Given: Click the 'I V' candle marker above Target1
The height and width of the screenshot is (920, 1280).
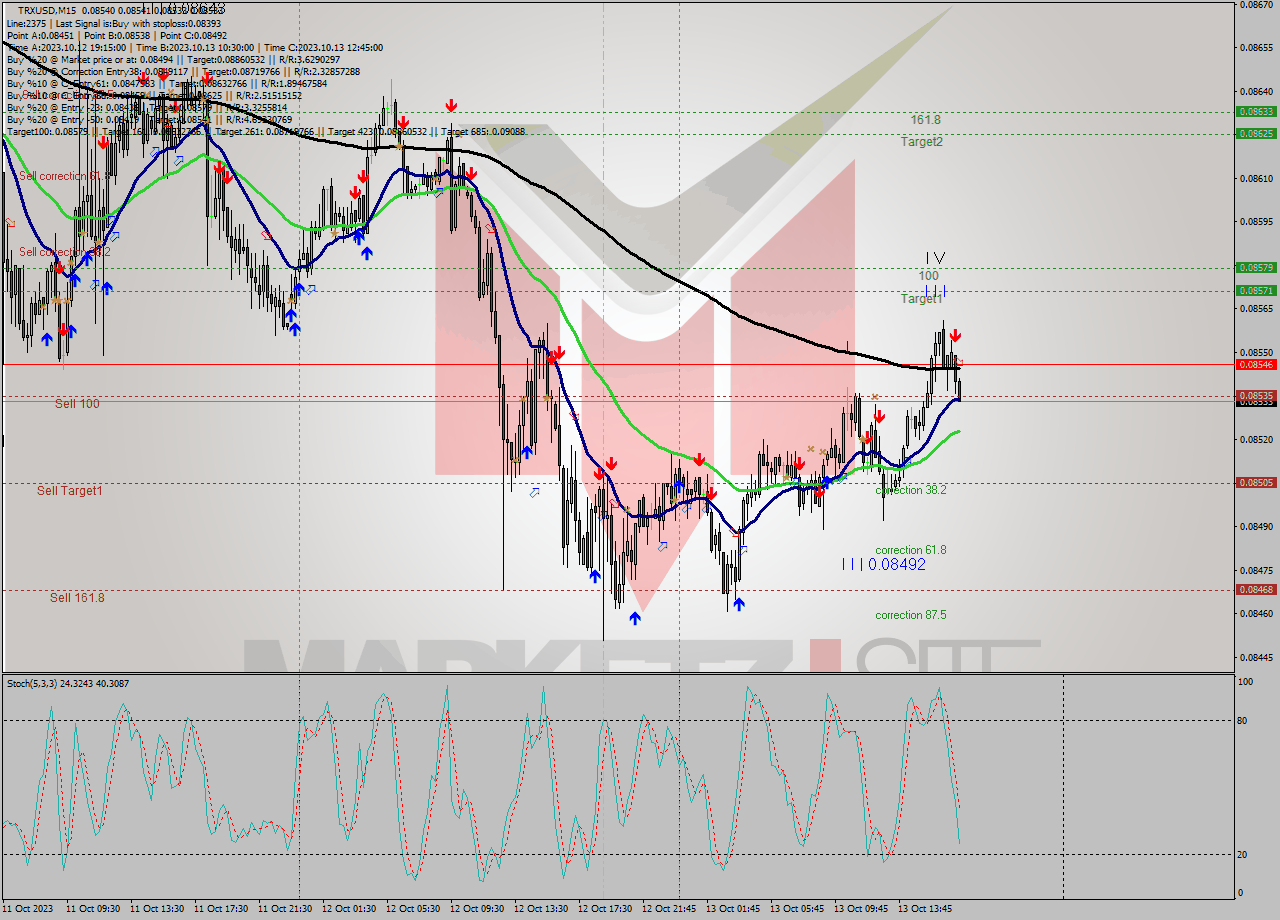Looking at the screenshot, I should point(934,258).
